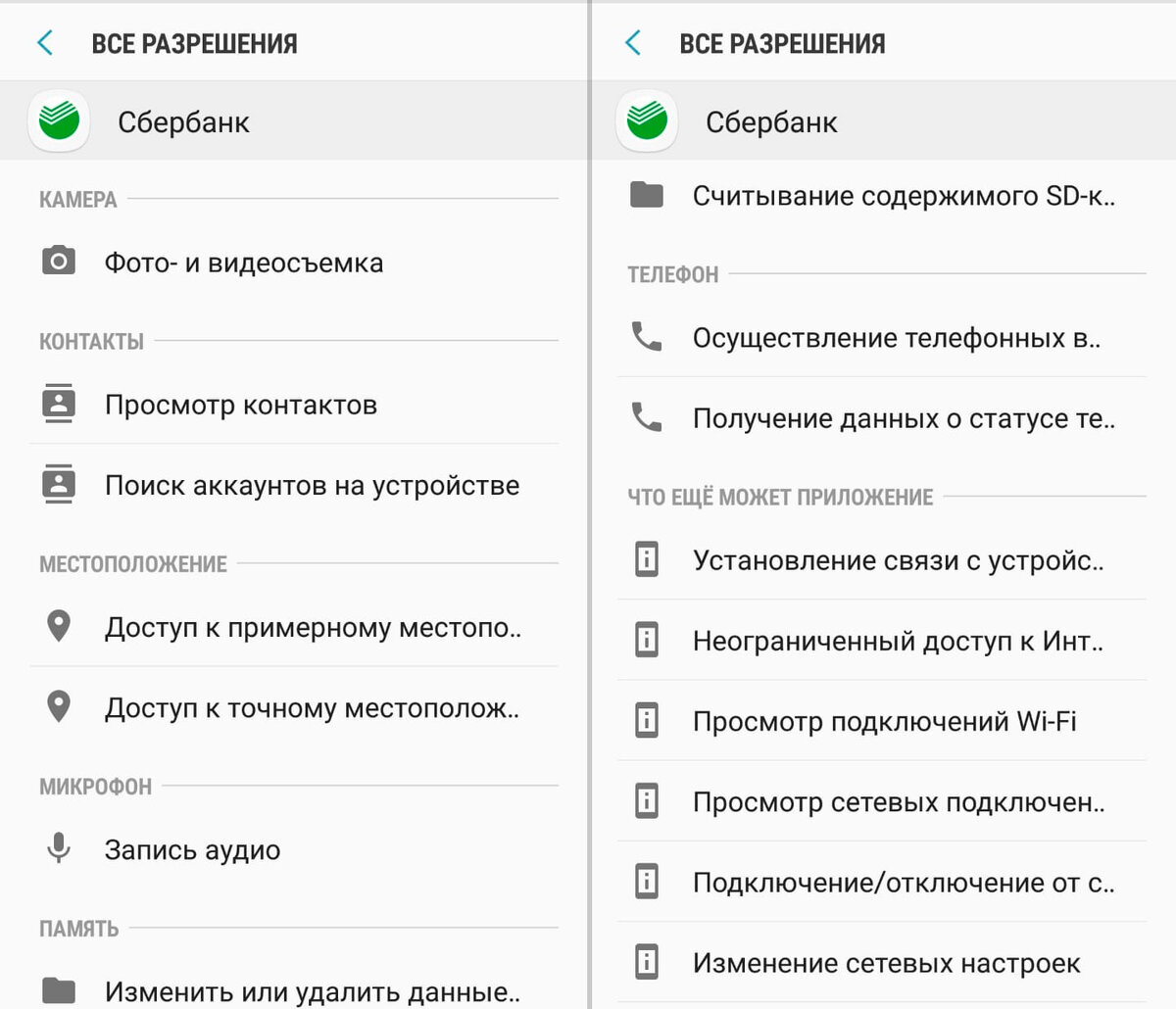
Task: Open Изменить или удалить данные.. entry
Action: tap(294, 982)
